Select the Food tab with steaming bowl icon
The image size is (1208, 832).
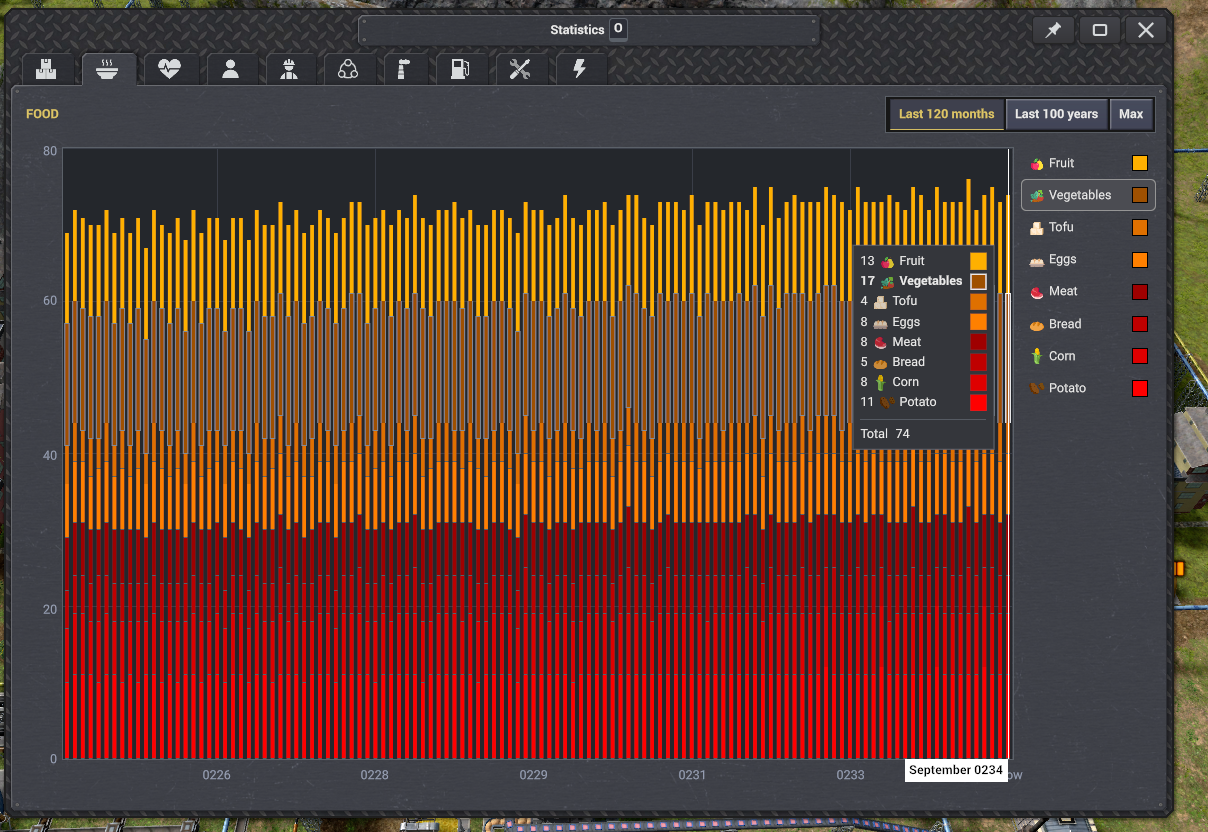click(108, 70)
